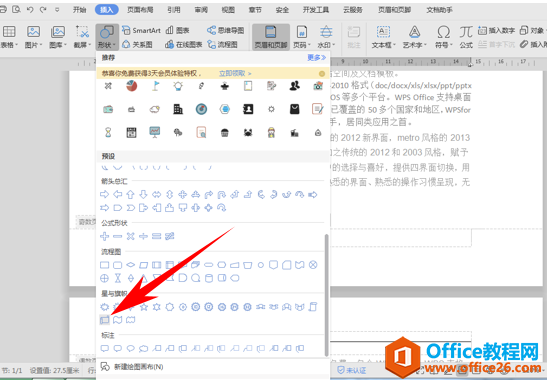Screen dimensions: 548x385
Task: Click the shapes panel vertical scrollbar
Action: (326, 295)
